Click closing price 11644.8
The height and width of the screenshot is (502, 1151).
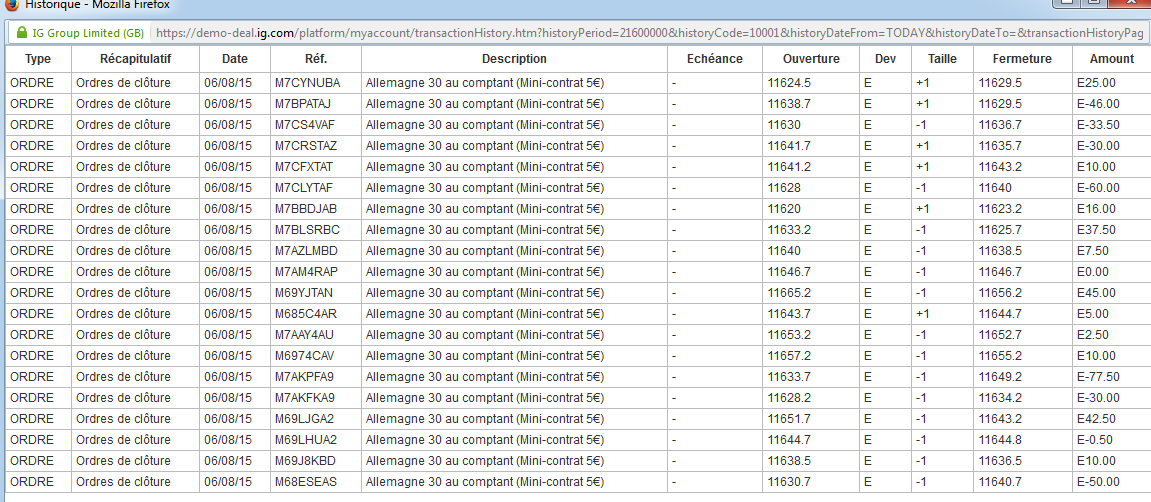(1001, 440)
